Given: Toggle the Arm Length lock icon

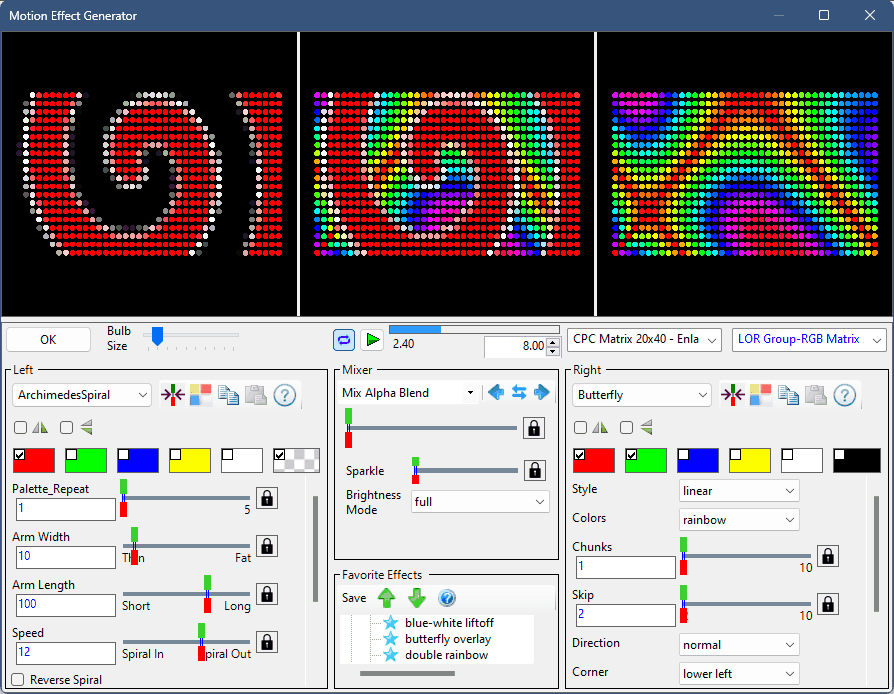Looking at the screenshot, I should coord(266,594).
